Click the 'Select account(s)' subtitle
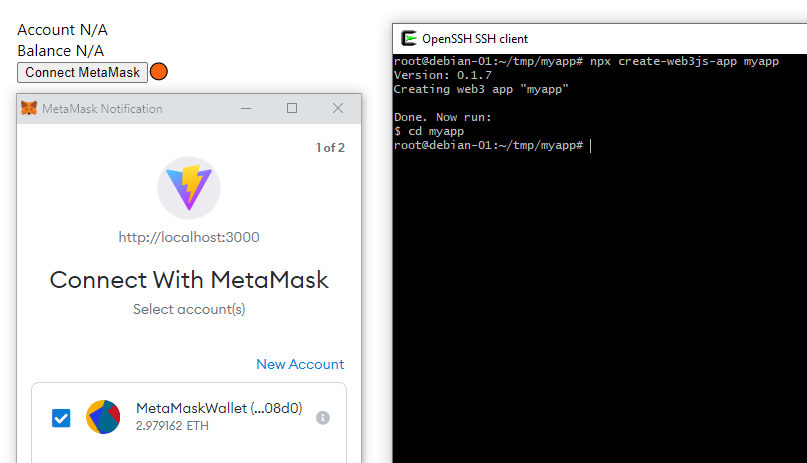The width and height of the screenshot is (807, 463). (x=189, y=309)
